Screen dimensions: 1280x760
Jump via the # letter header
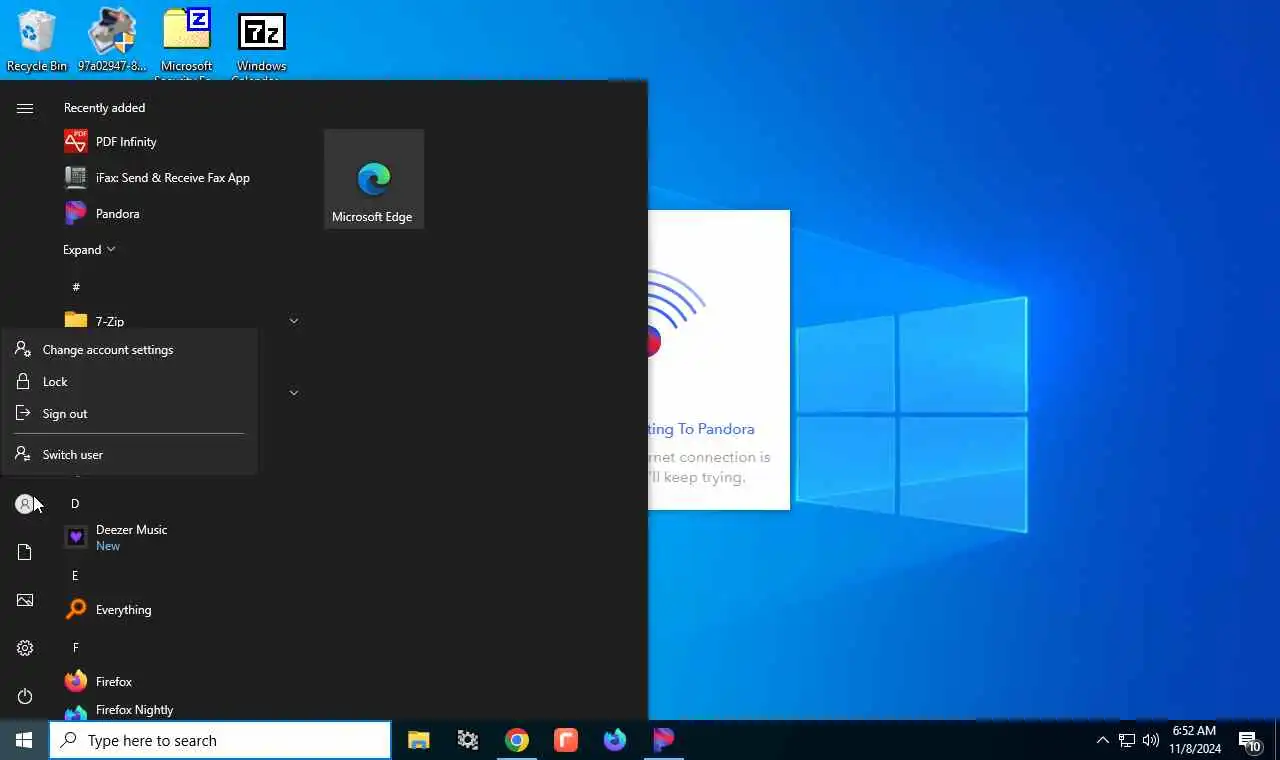(x=76, y=287)
